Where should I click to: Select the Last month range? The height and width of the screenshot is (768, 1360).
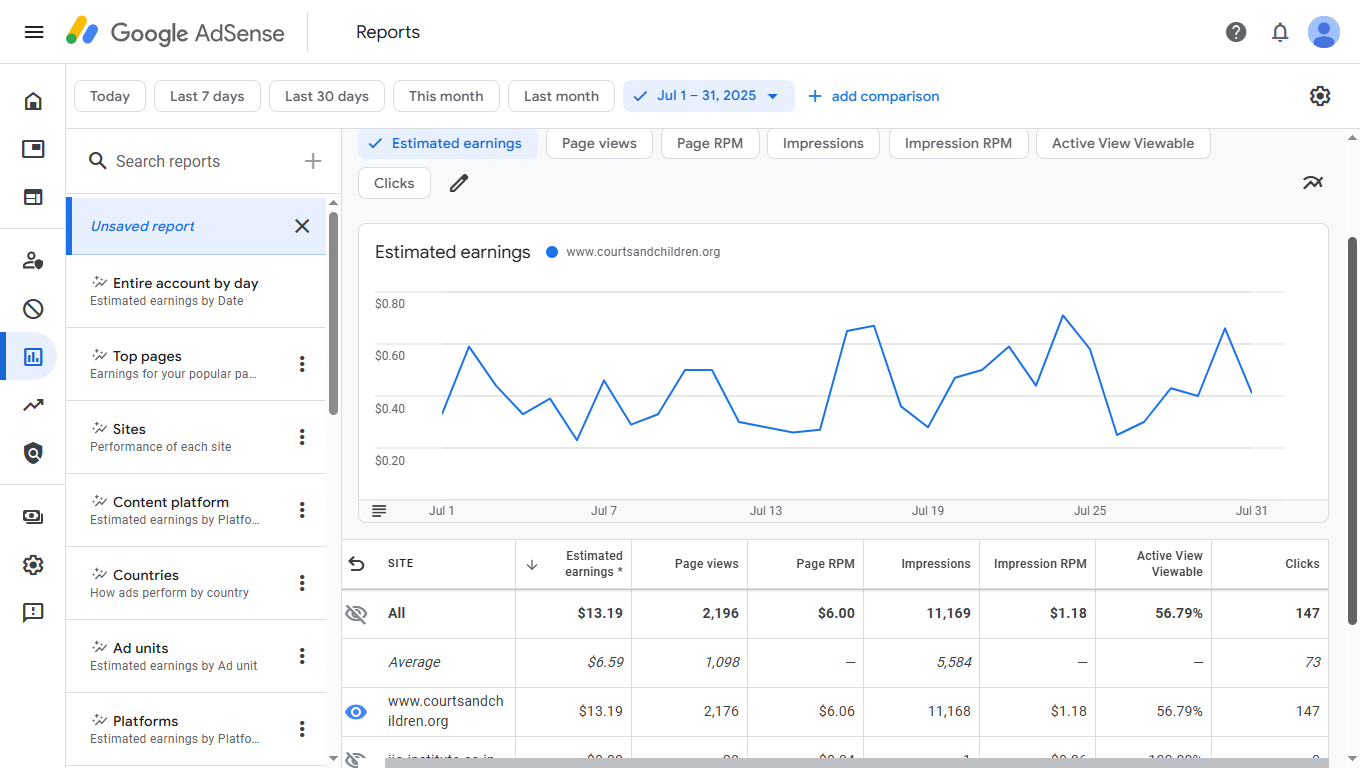(x=561, y=96)
